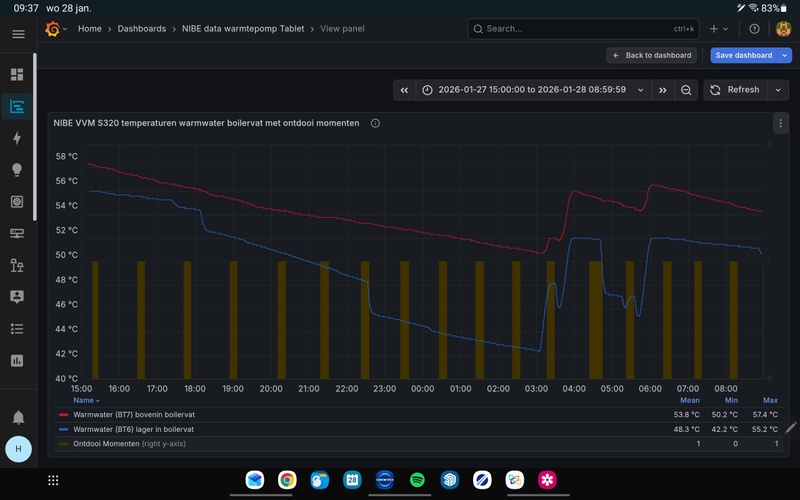Shift time range forward with double-right arrows
800x500 pixels.
(x=662, y=90)
